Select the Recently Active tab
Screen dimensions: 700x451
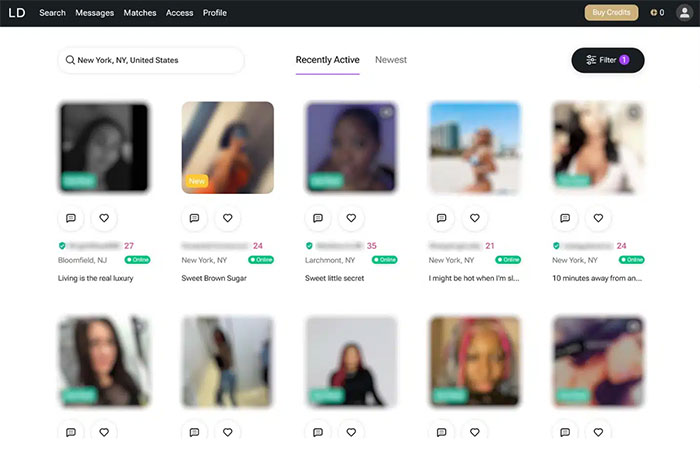click(327, 60)
